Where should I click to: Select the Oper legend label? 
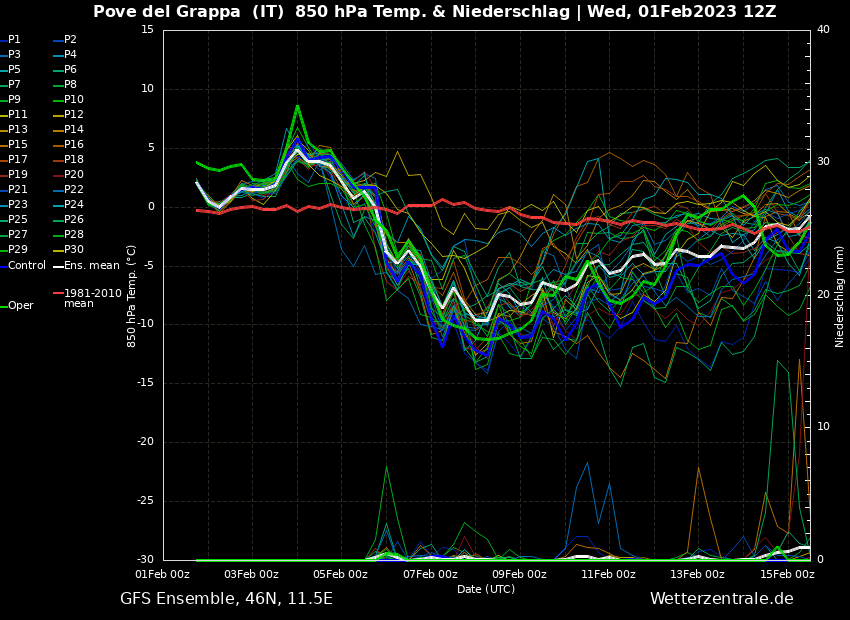21,306
